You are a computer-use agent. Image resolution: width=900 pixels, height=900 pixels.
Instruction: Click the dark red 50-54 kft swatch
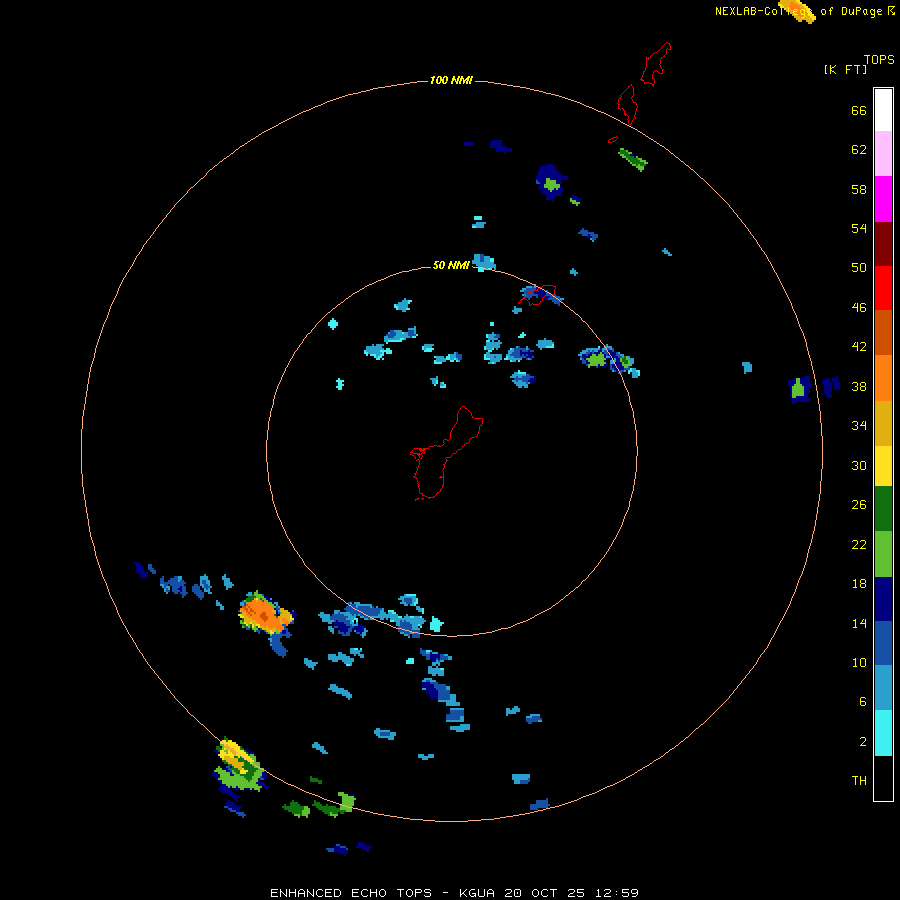click(x=883, y=243)
